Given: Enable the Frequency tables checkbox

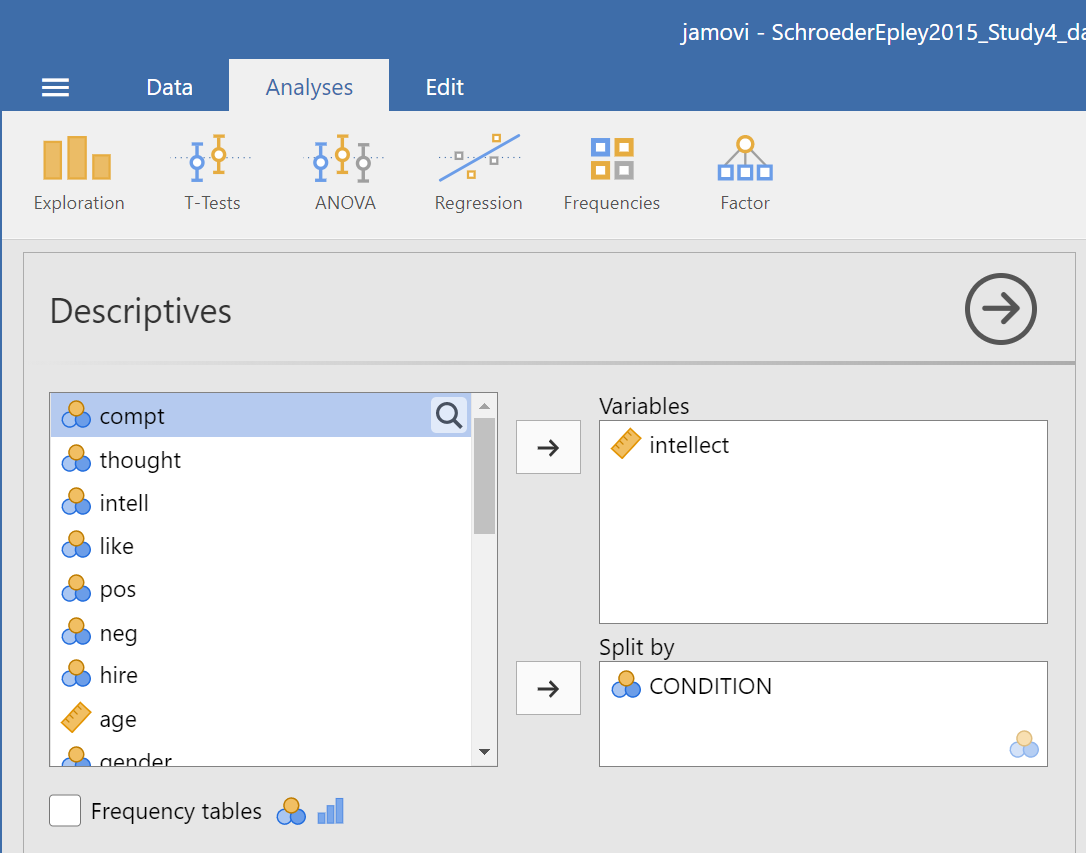Looking at the screenshot, I should coord(65,811).
